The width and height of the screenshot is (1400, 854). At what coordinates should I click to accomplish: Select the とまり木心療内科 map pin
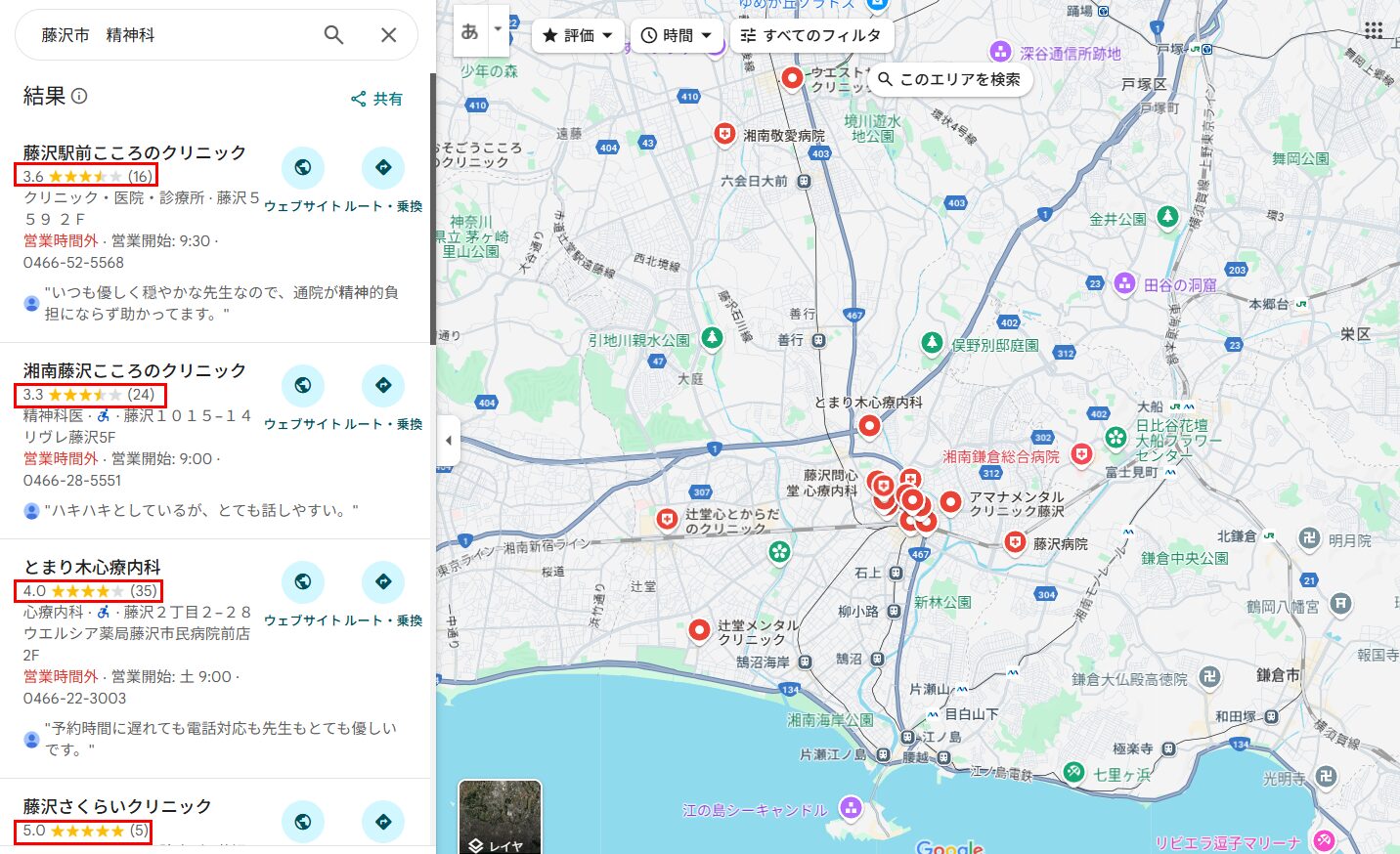(869, 425)
